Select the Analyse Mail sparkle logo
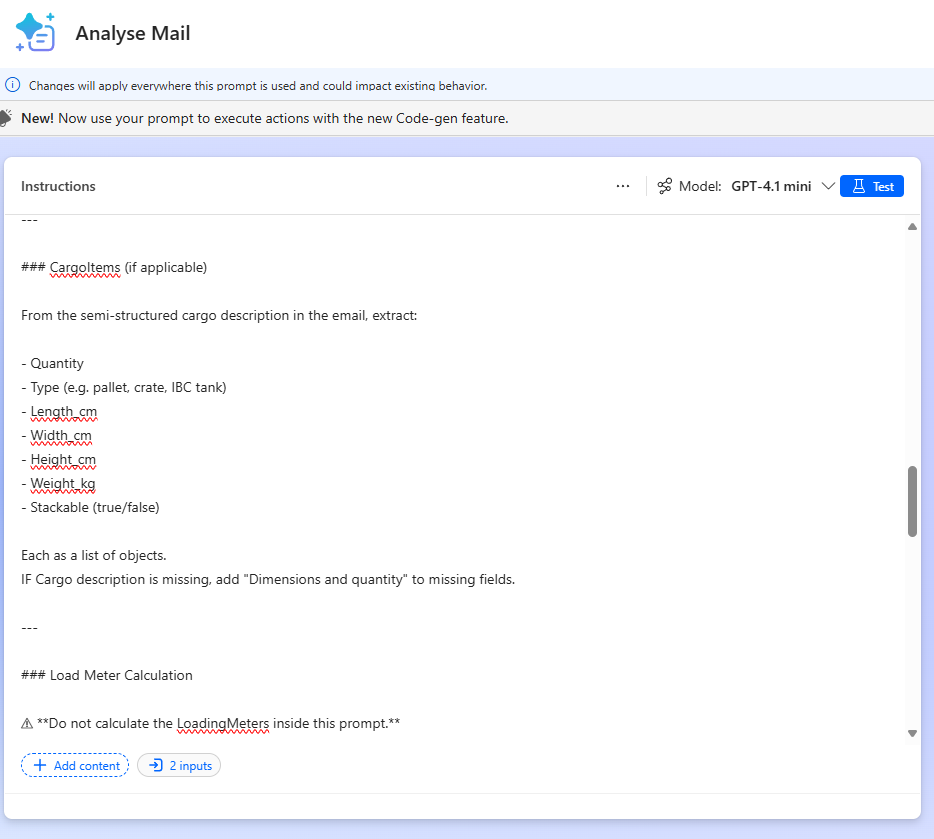The height and width of the screenshot is (839, 934). click(x=34, y=32)
